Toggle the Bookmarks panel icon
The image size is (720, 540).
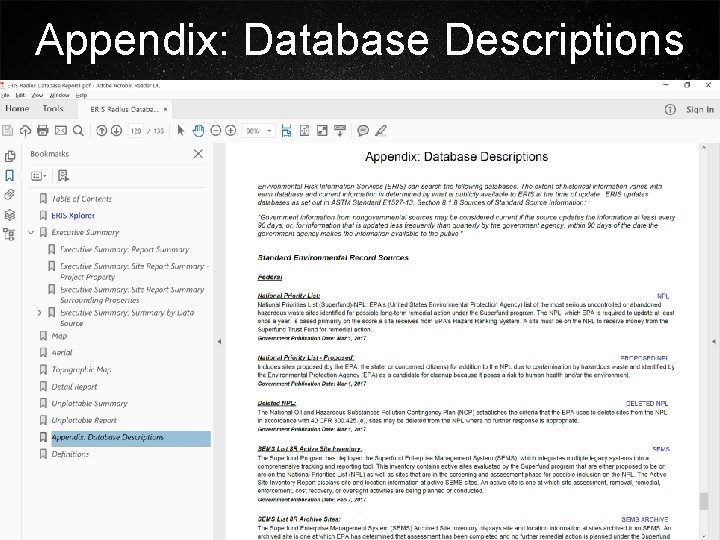(10, 175)
